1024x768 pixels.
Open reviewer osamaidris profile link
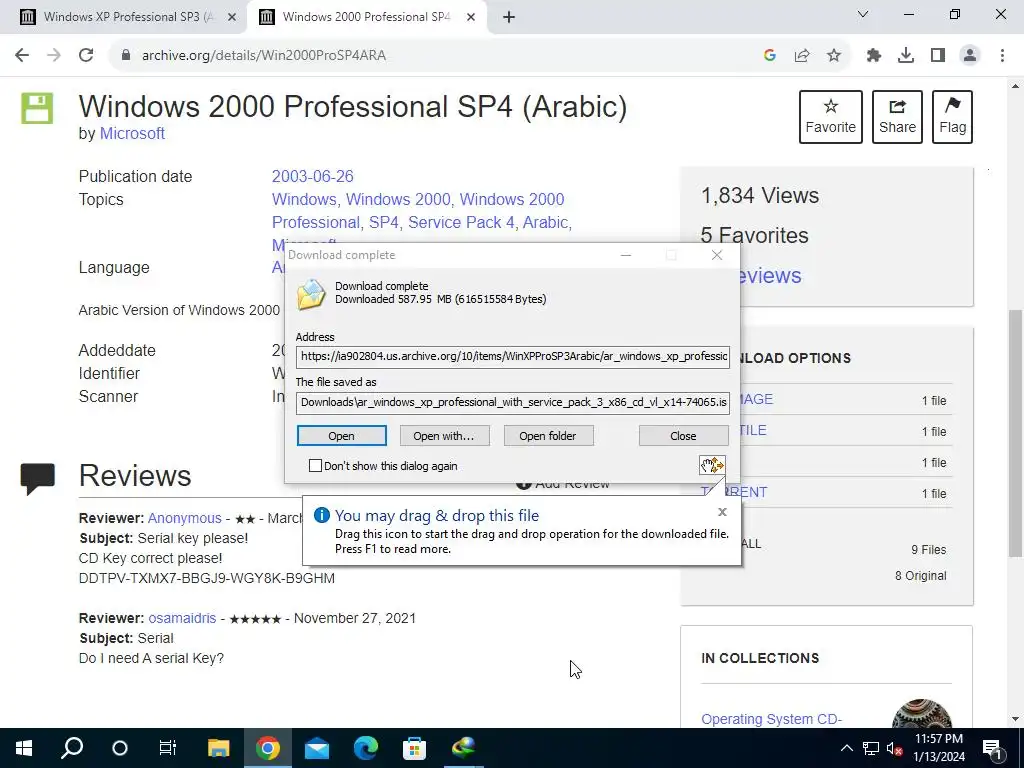[x=182, y=618]
